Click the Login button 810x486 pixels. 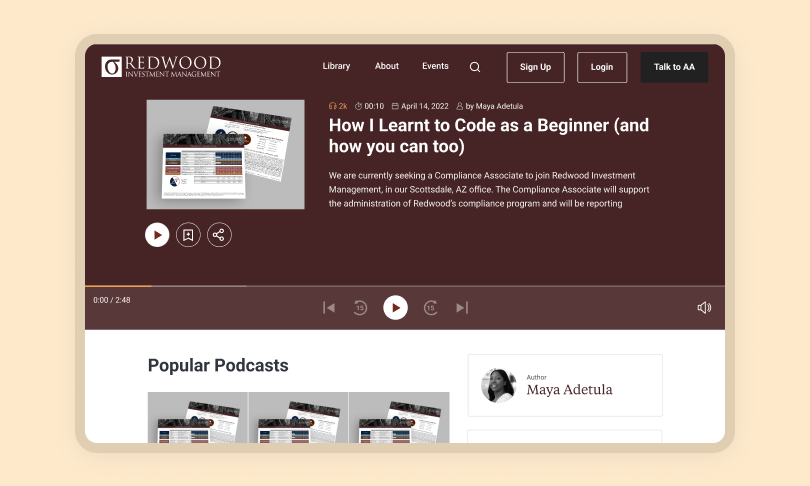click(602, 67)
